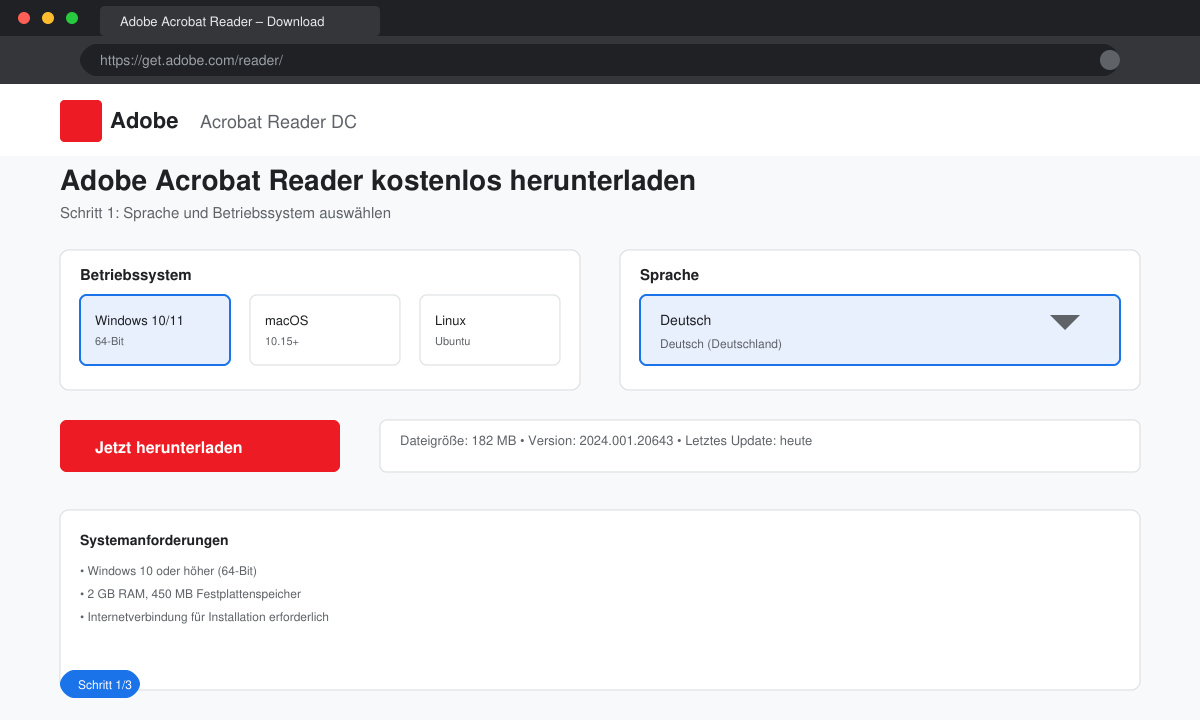This screenshot has width=1200, height=720.
Task: Click the Sprache section label
Action: click(669, 275)
